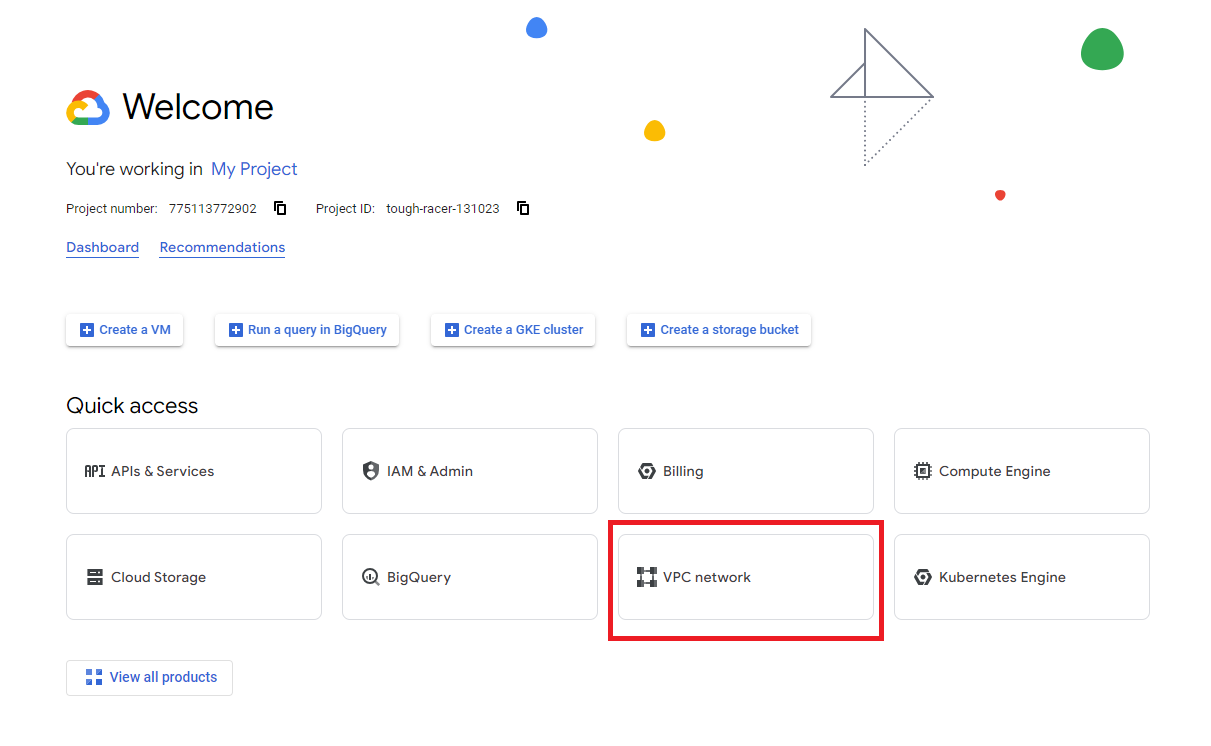Click the API icon in APIs & Services card
This screenshot has width=1211, height=746.
click(95, 471)
